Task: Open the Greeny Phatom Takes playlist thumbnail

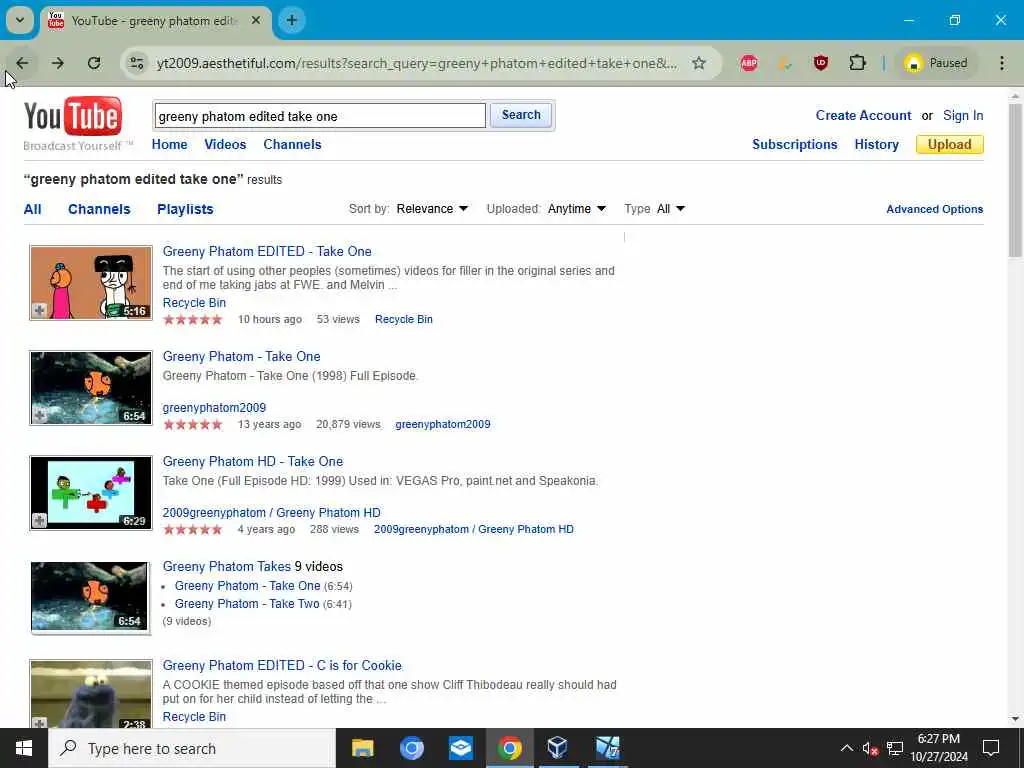Action: pos(90,597)
